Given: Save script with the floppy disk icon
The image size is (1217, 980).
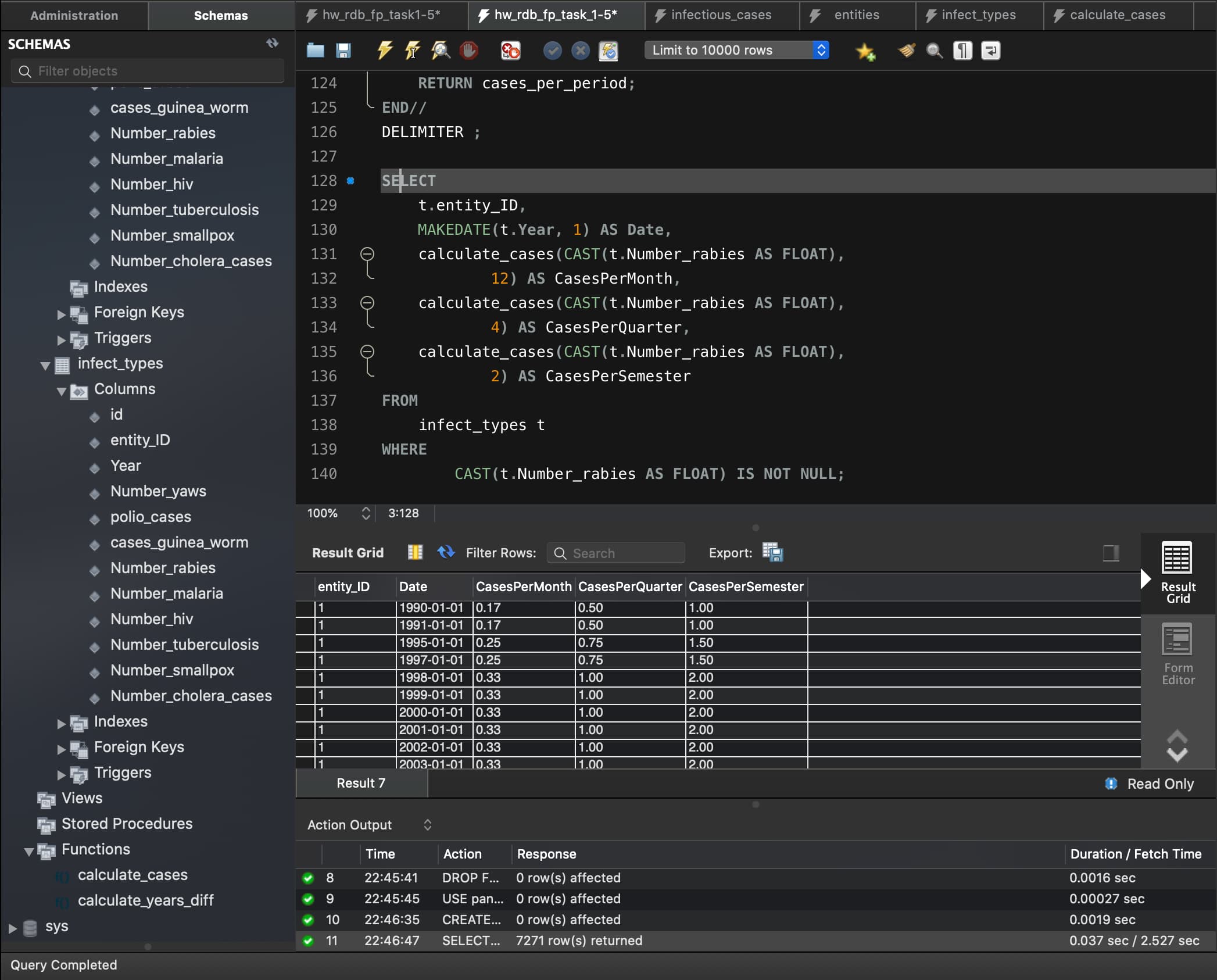Looking at the screenshot, I should click(x=343, y=51).
